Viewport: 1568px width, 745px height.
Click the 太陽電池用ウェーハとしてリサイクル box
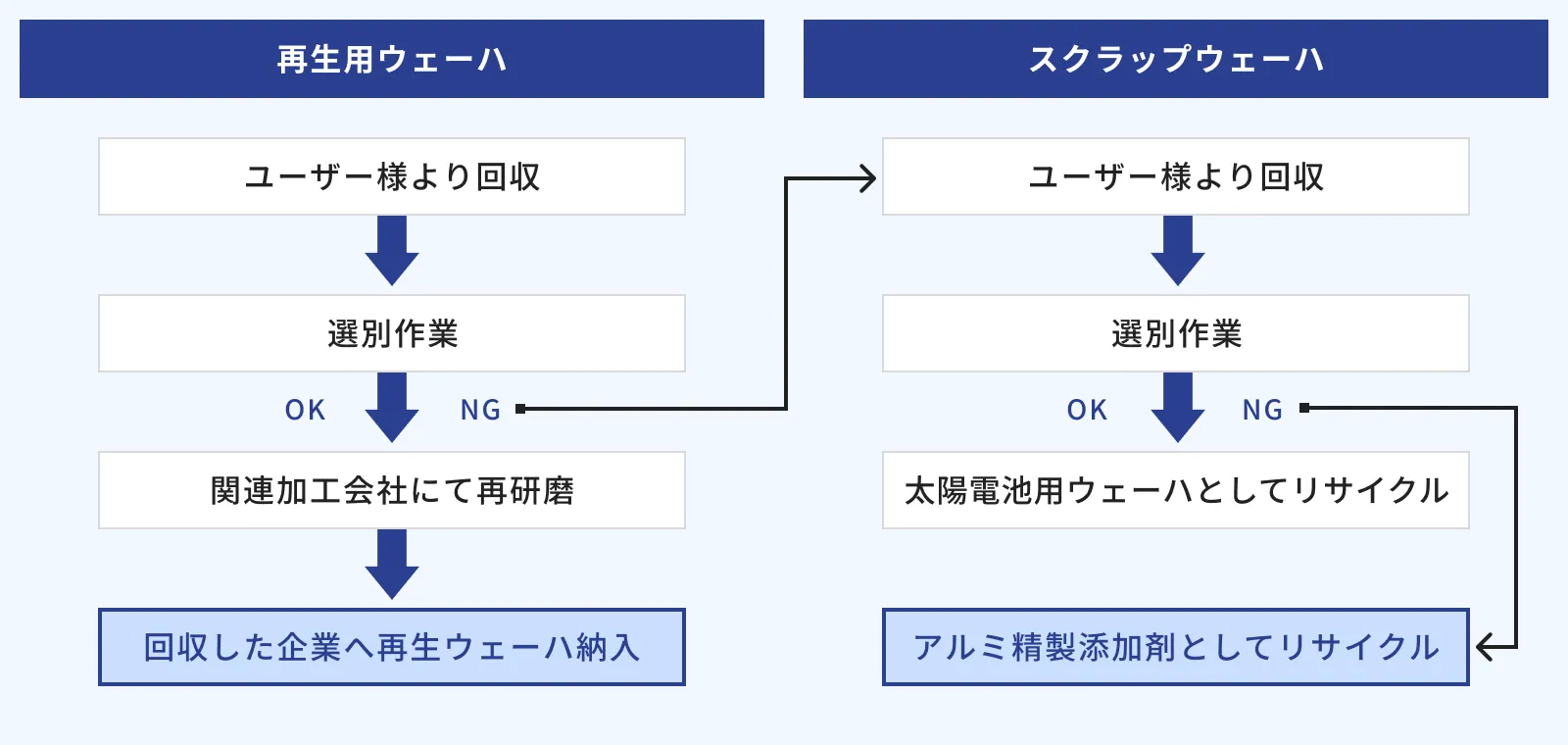tap(1176, 490)
